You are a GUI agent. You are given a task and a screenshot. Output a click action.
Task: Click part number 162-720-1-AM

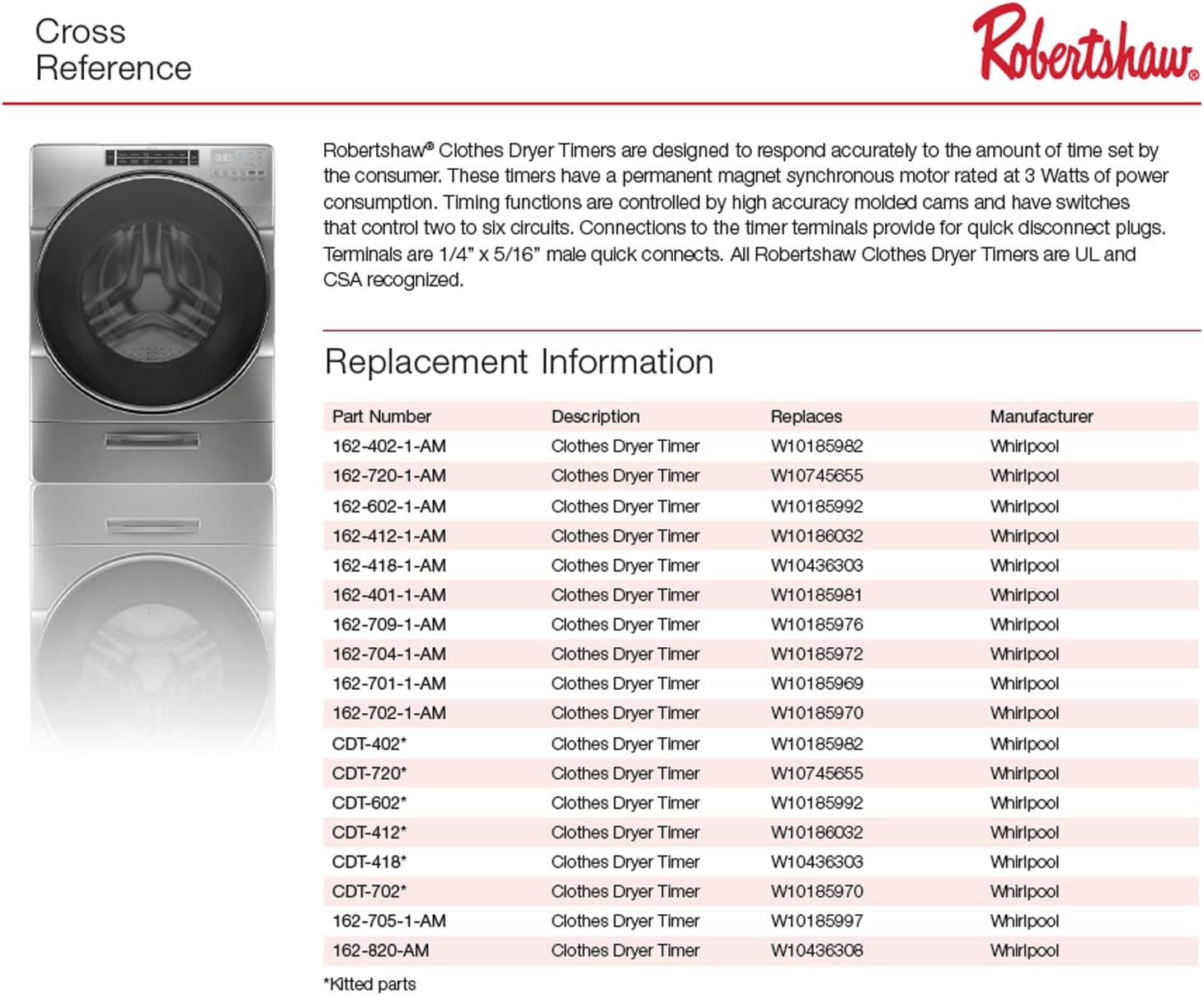pyautogui.click(x=389, y=476)
